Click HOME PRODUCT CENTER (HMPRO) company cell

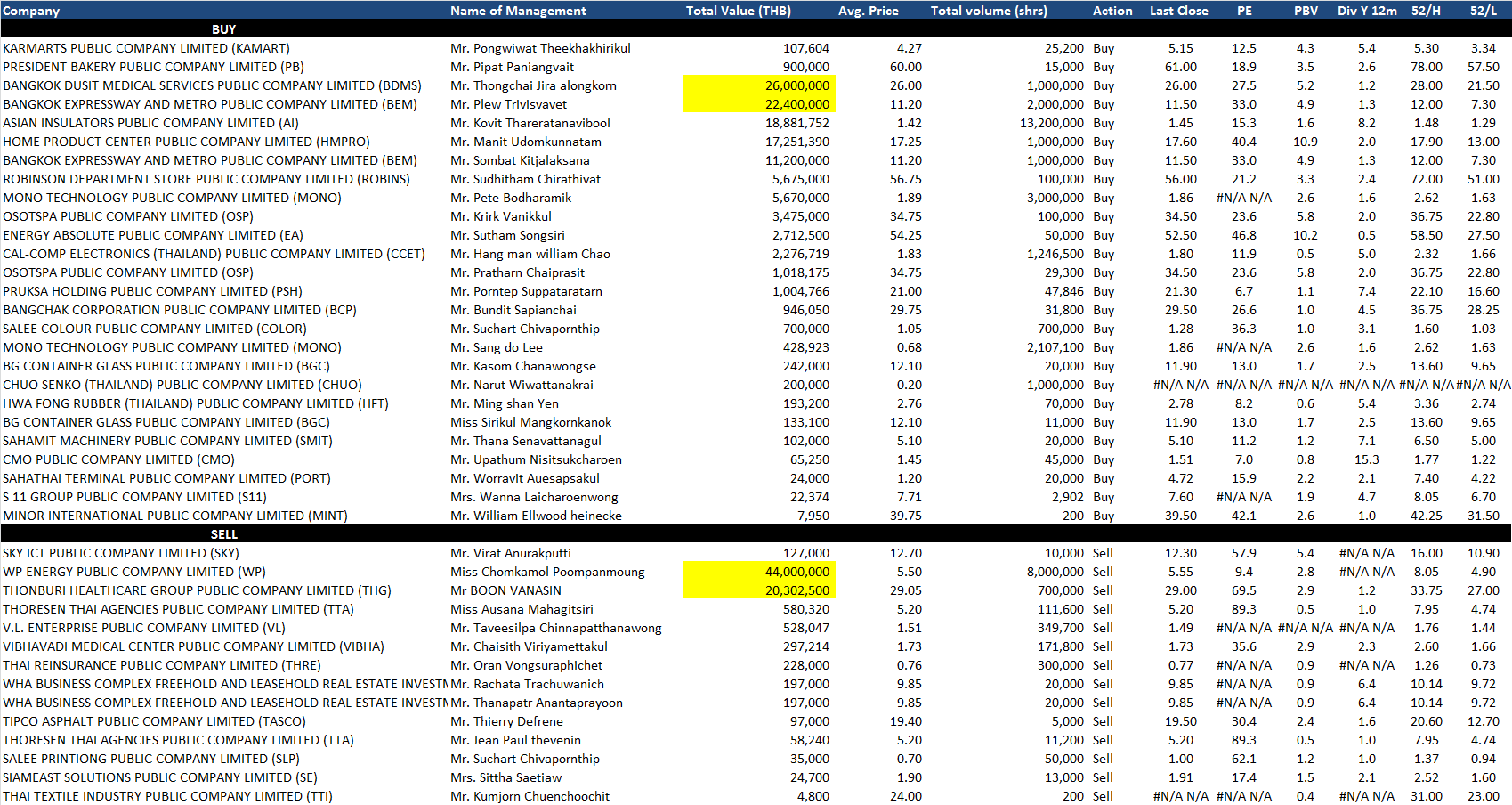[186, 142]
